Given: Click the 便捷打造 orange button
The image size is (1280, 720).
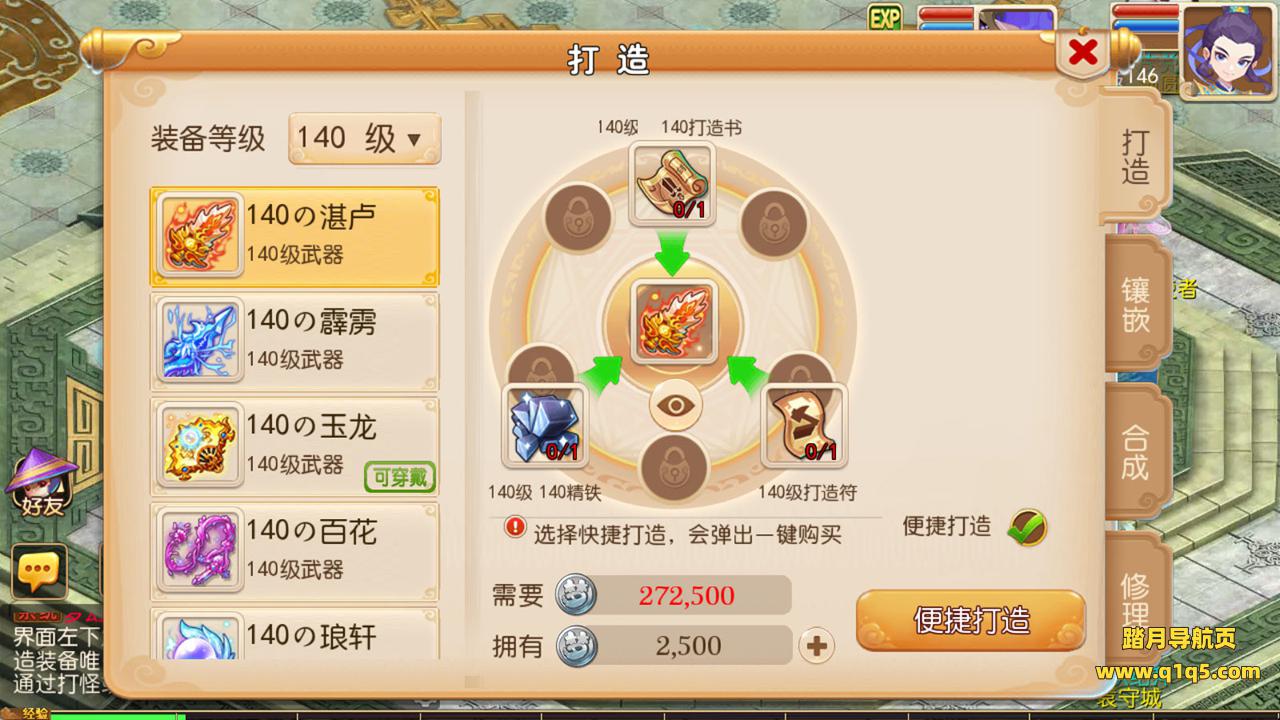Looking at the screenshot, I should coord(971,620).
